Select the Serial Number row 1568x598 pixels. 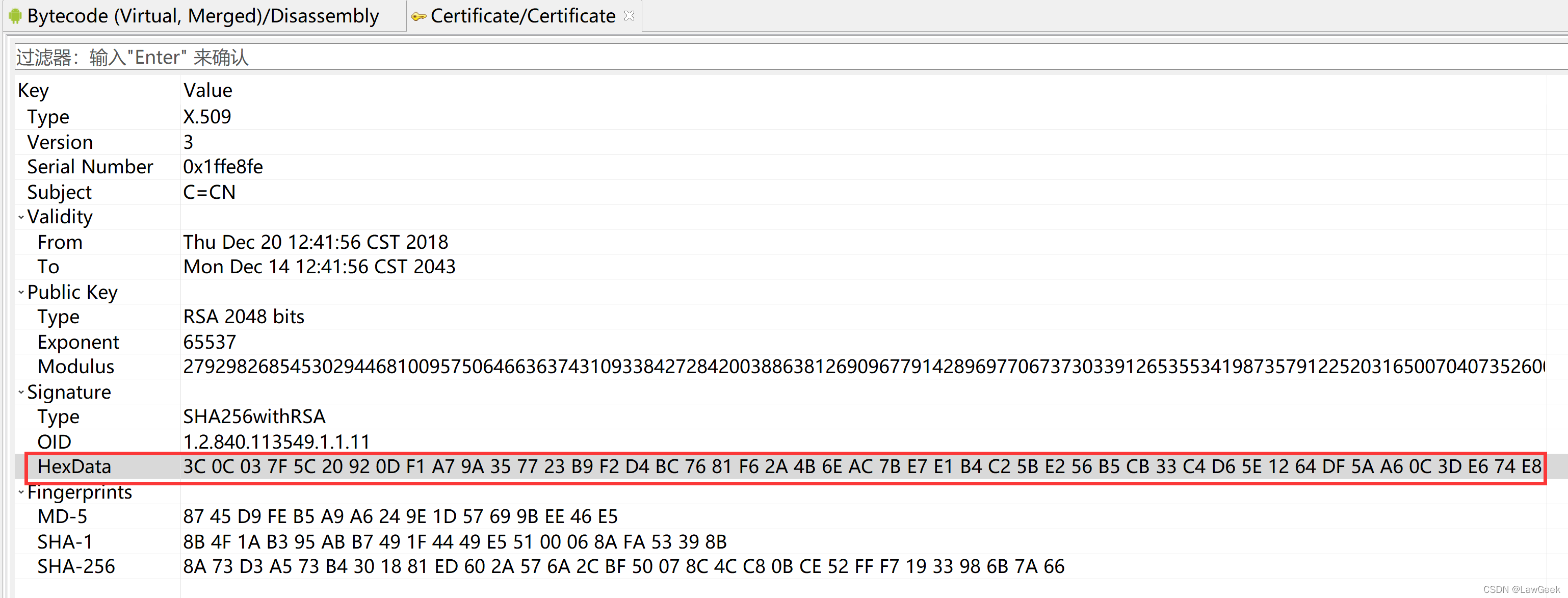point(780,167)
